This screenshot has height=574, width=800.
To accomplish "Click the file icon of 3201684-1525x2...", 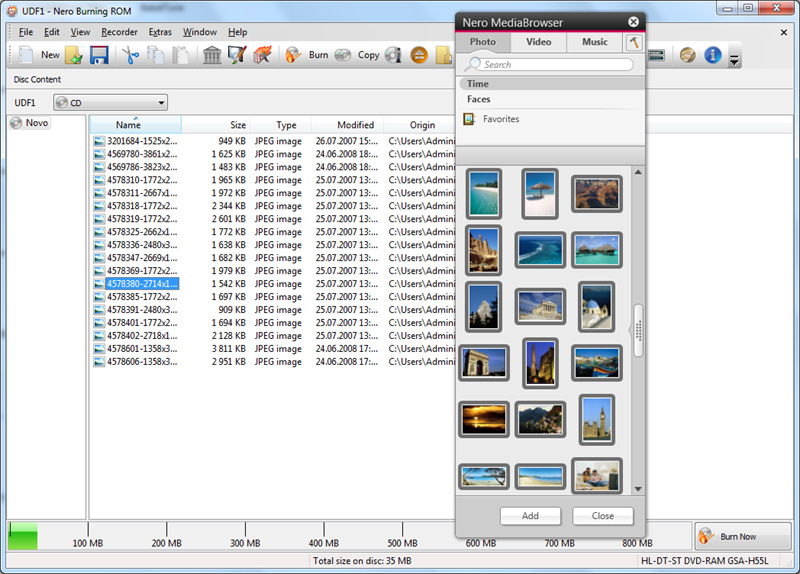I will pos(99,141).
